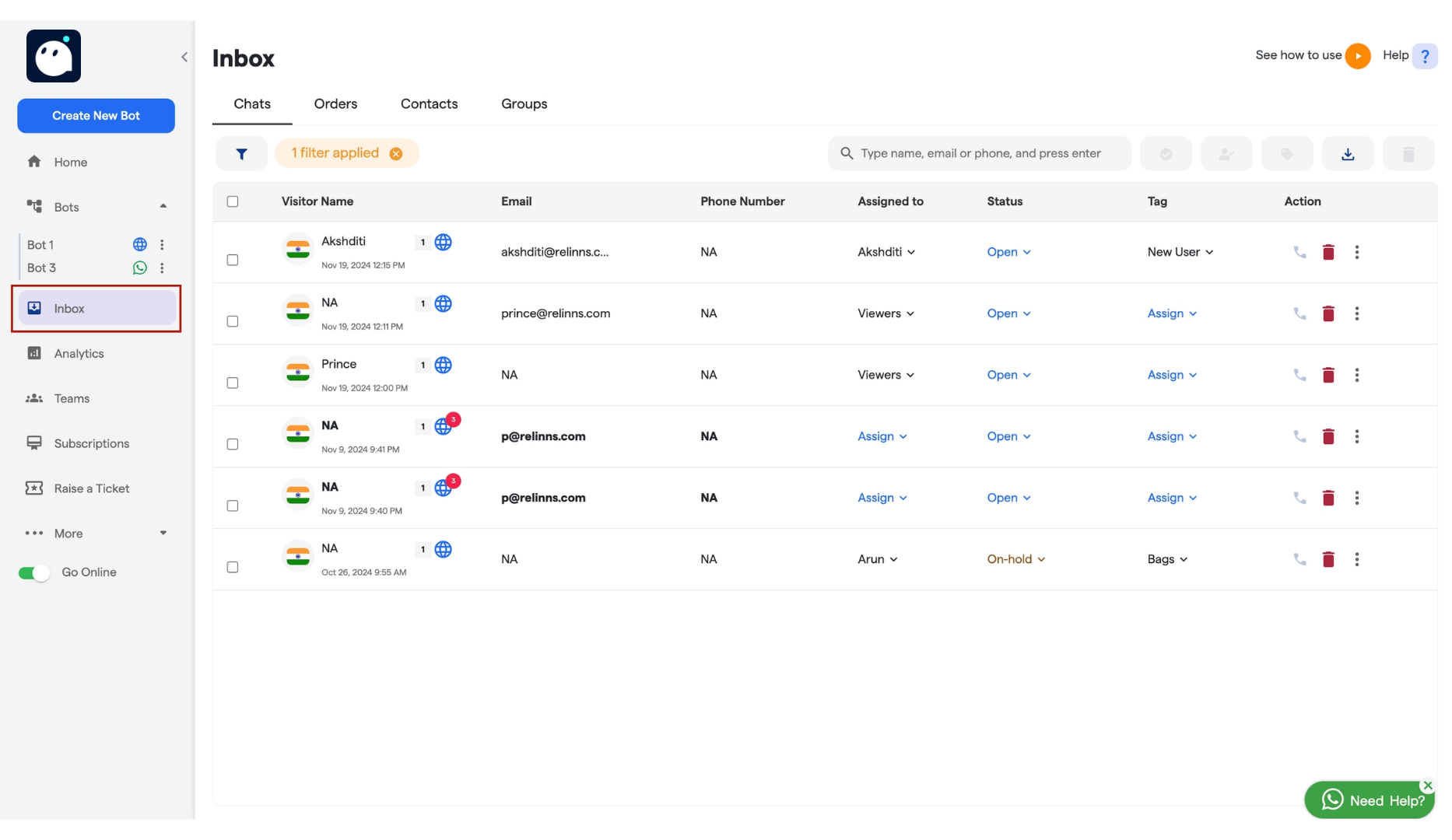
Task: Expand the New User tag dropdown
Action: (x=1180, y=252)
